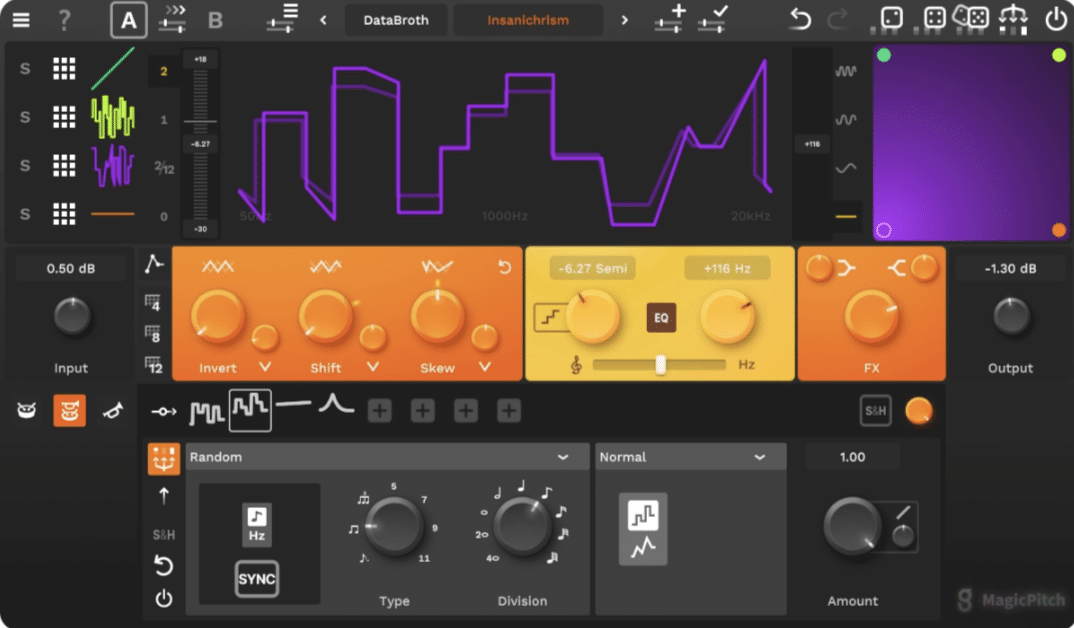Expand the Skew dropdown arrow
1074x628 pixels.
click(x=484, y=367)
